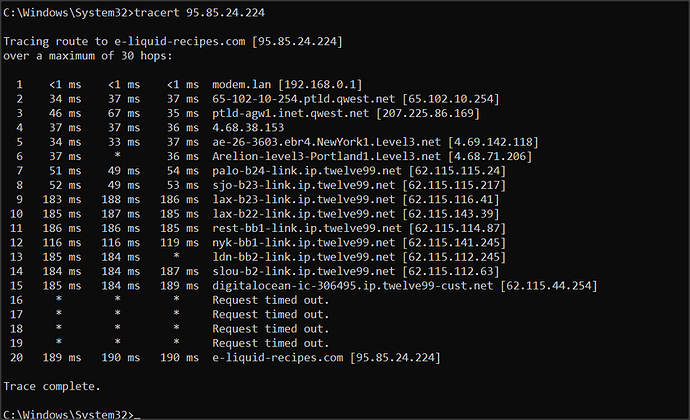The height and width of the screenshot is (420, 690).
Task: Click rest-bb1-link.ip.twelve99.net hostname
Action: [307, 228]
